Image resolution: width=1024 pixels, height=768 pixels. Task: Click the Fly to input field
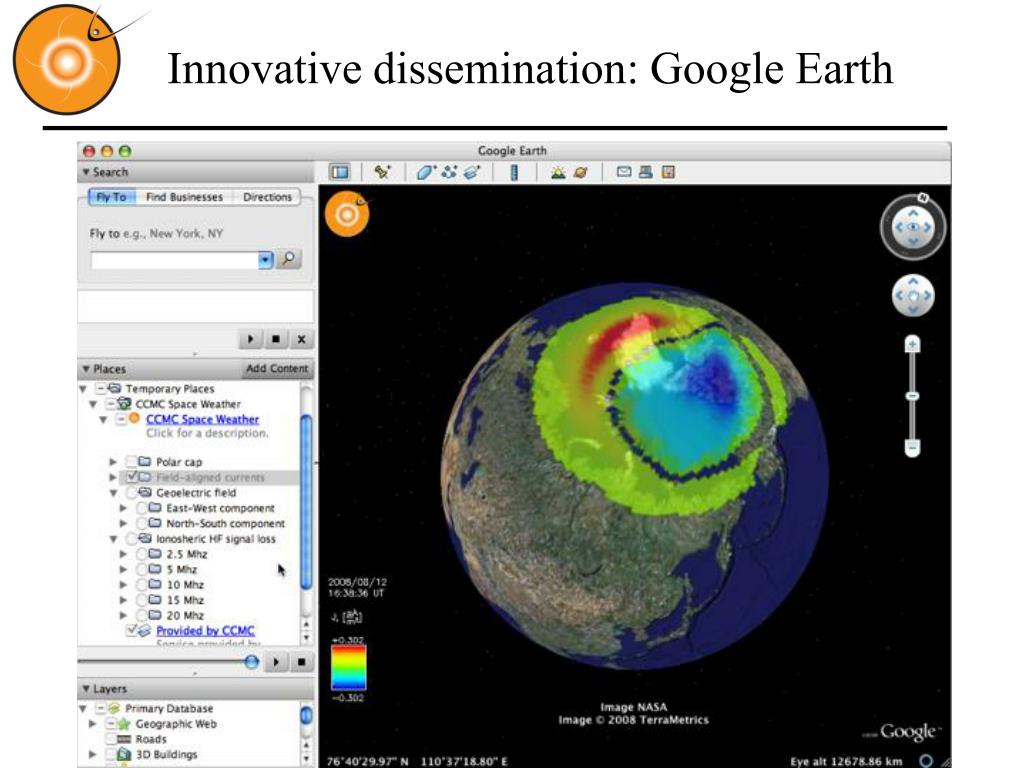click(174, 260)
